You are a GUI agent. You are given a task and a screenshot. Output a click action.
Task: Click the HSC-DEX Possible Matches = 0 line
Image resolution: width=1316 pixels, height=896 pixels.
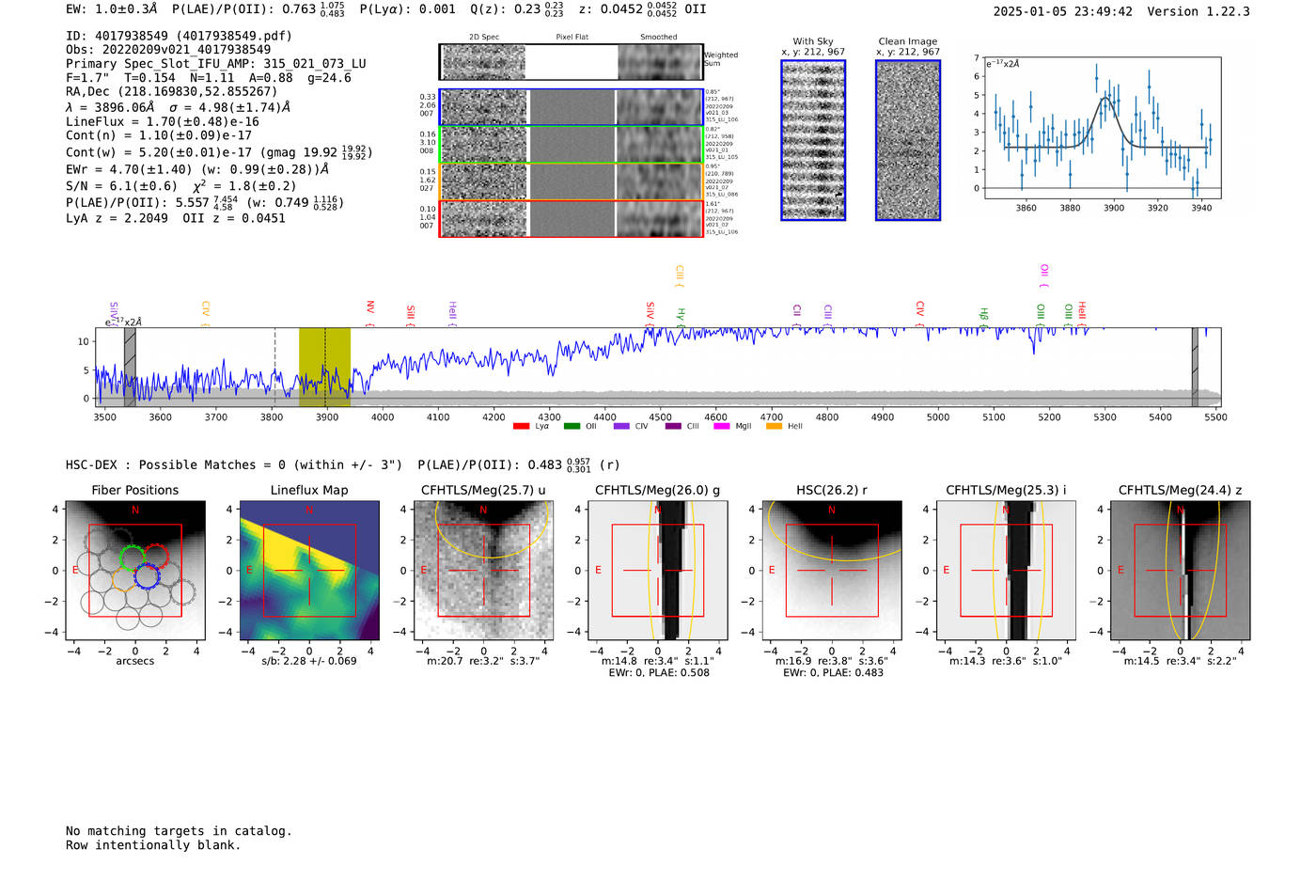point(234,464)
